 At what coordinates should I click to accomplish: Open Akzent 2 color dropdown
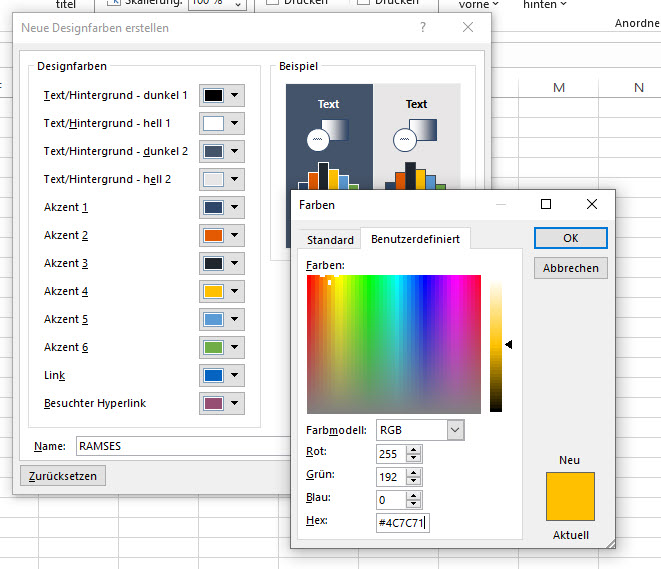(x=222, y=235)
